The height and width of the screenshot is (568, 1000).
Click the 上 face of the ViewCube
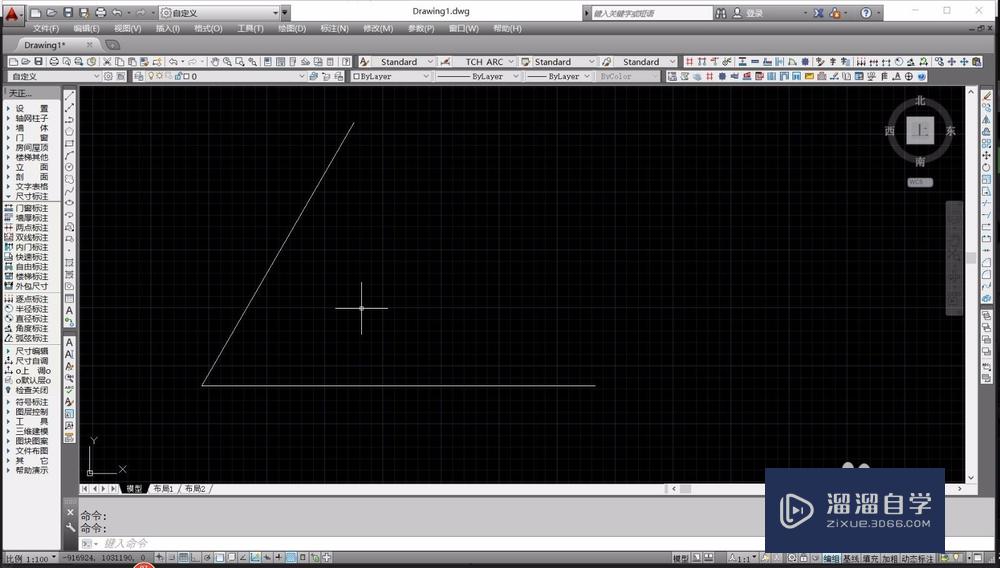[x=920, y=131]
